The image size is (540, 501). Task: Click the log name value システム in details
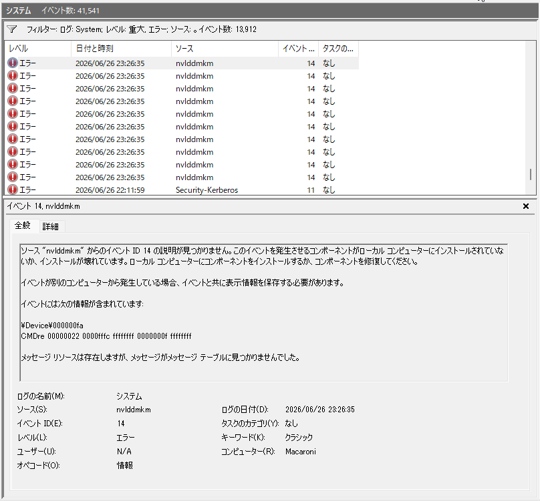click(x=129, y=396)
